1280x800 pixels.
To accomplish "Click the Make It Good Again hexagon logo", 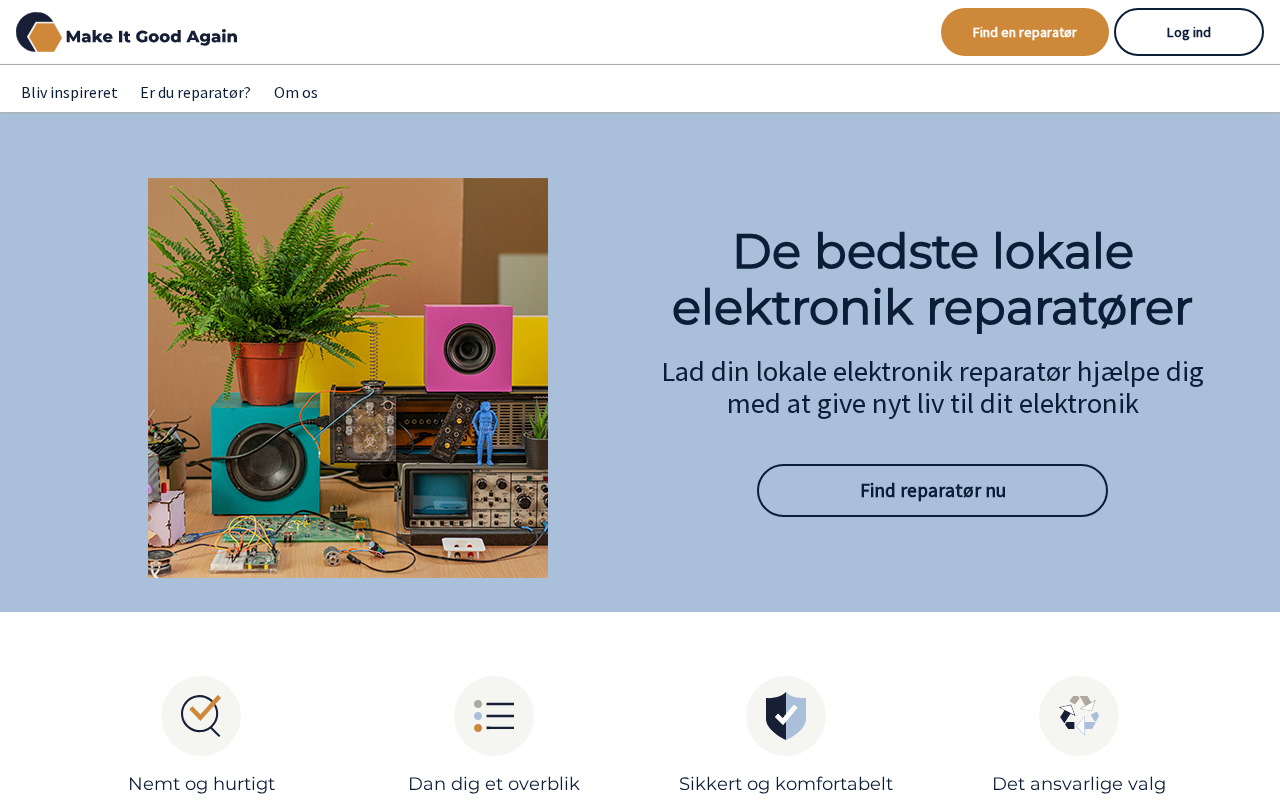I will pyautogui.click(x=39, y=32).
